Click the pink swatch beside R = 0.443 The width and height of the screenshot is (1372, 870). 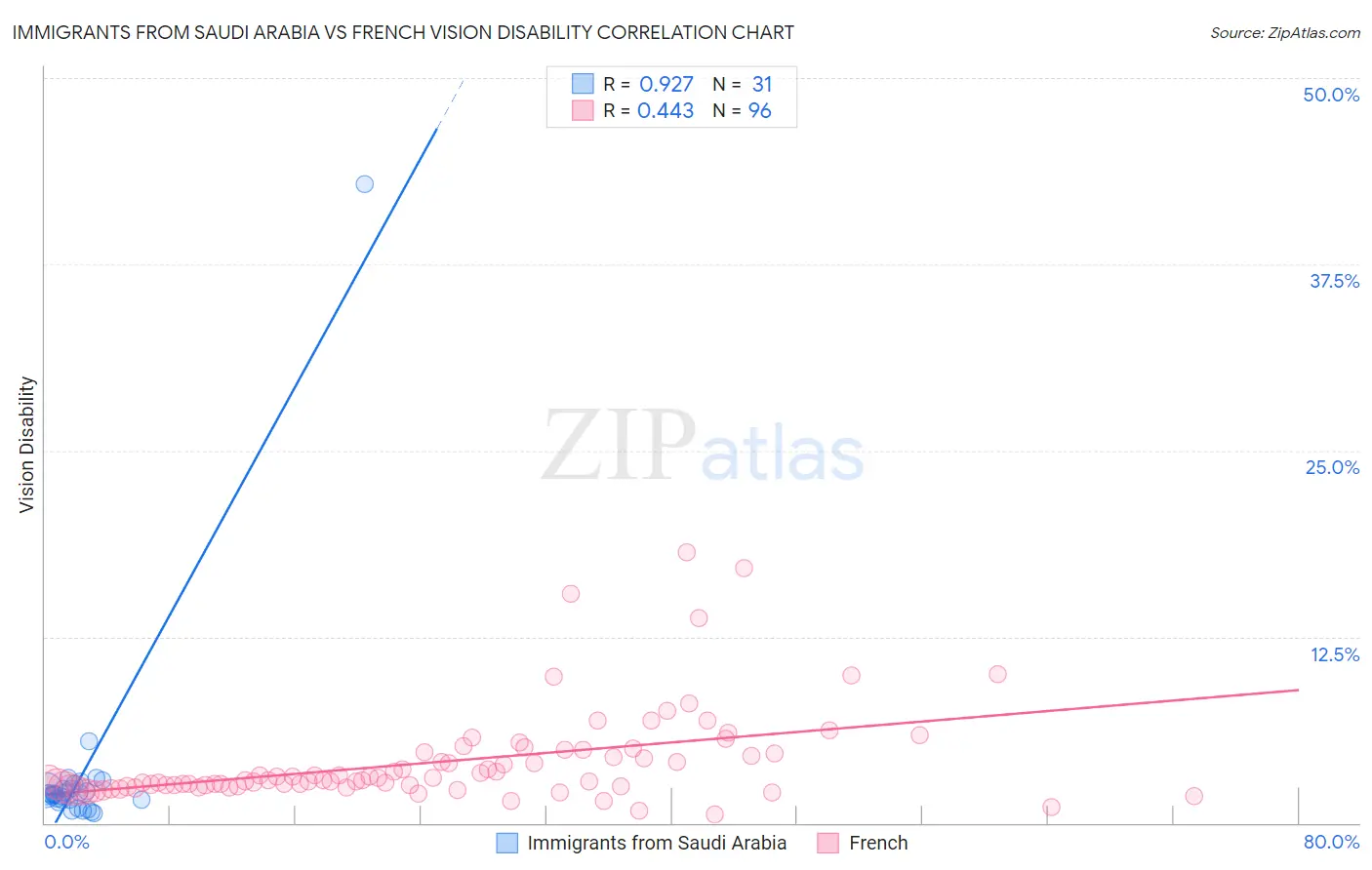coord(583,110)
